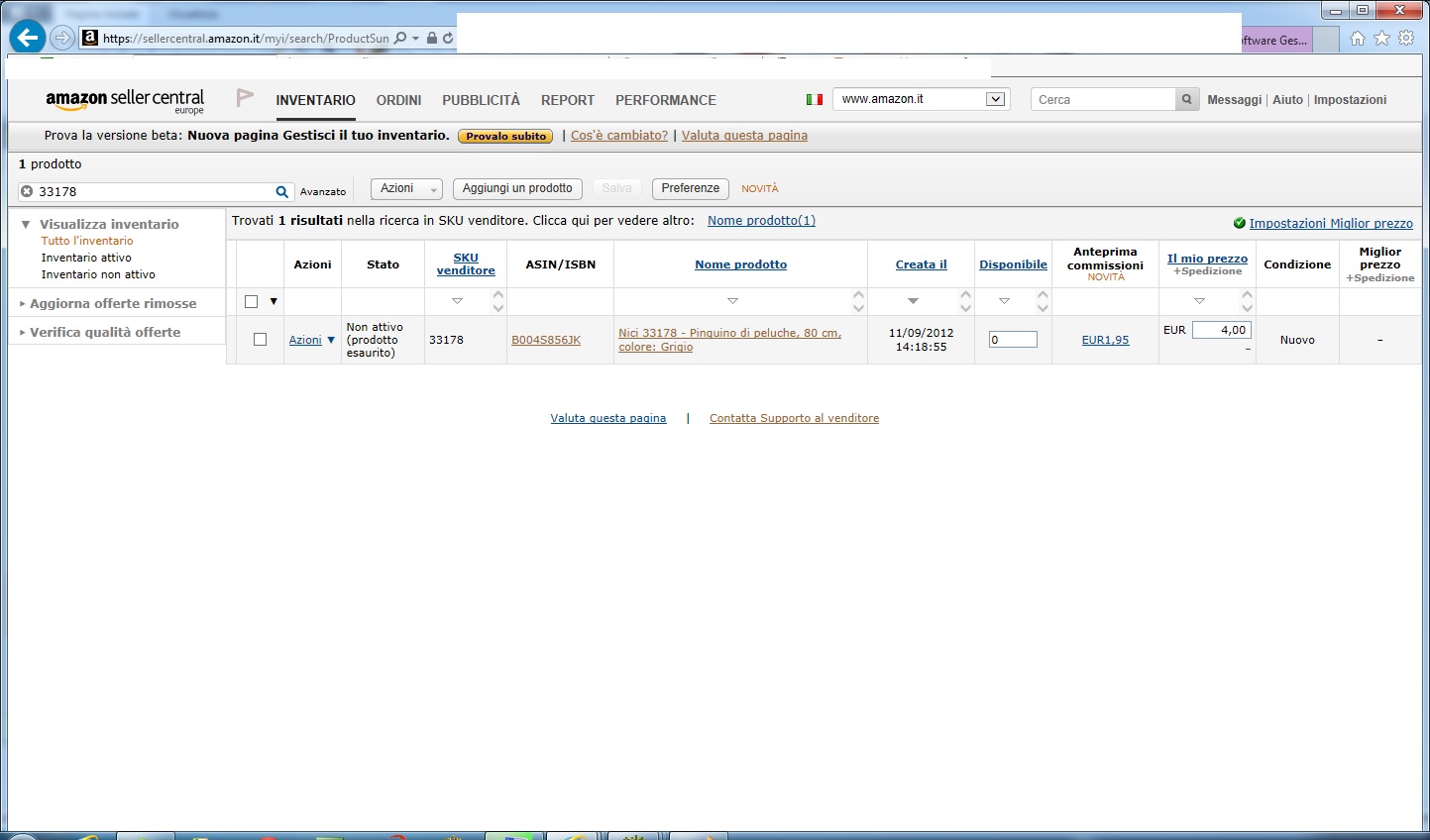Click the flag notifications icon beside the logo
Image resolution: width=1430 pixels, height=840 pixels.
(x=245, y=98)
